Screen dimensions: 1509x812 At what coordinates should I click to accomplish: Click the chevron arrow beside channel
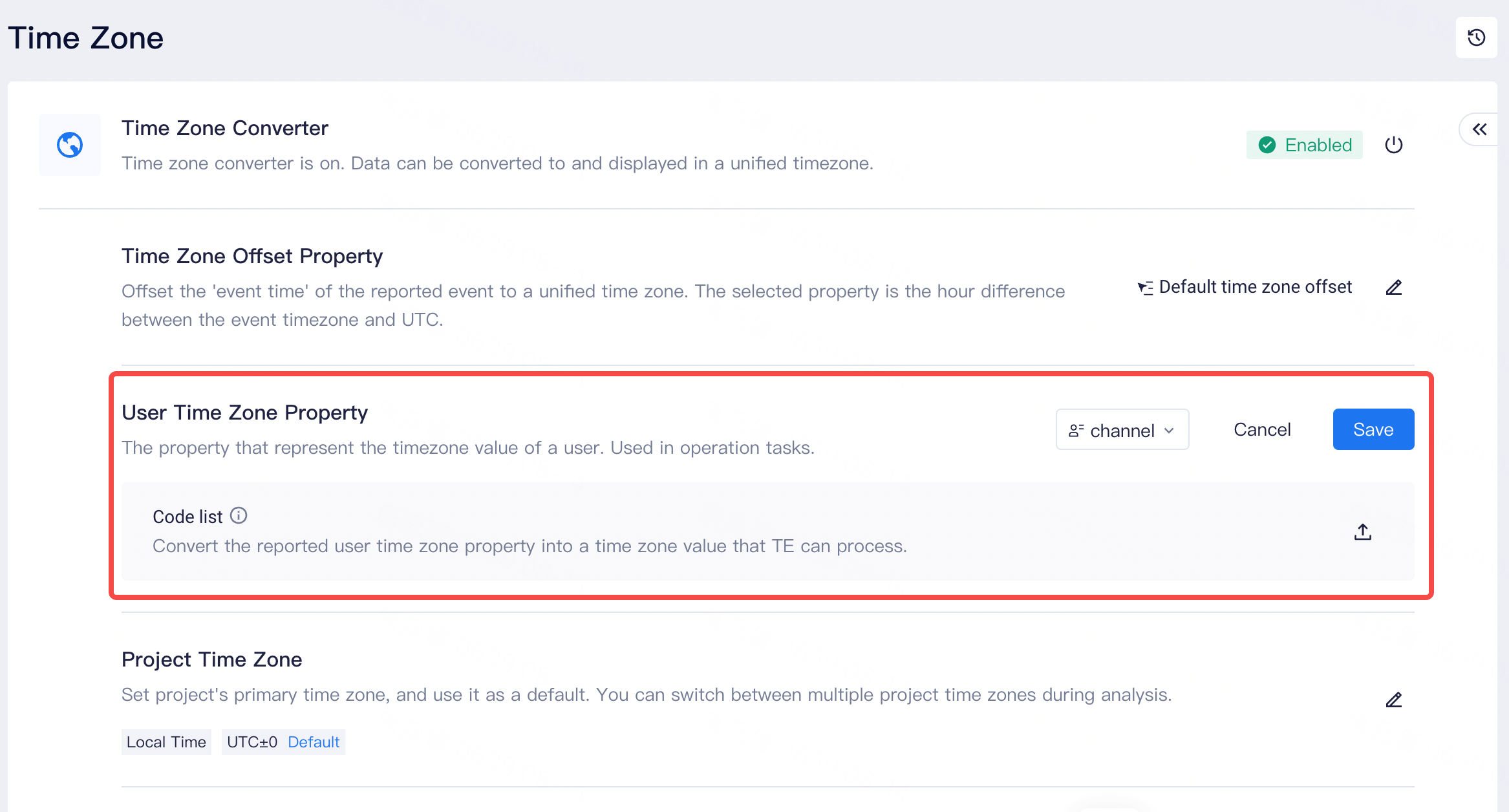[1169, 431]
